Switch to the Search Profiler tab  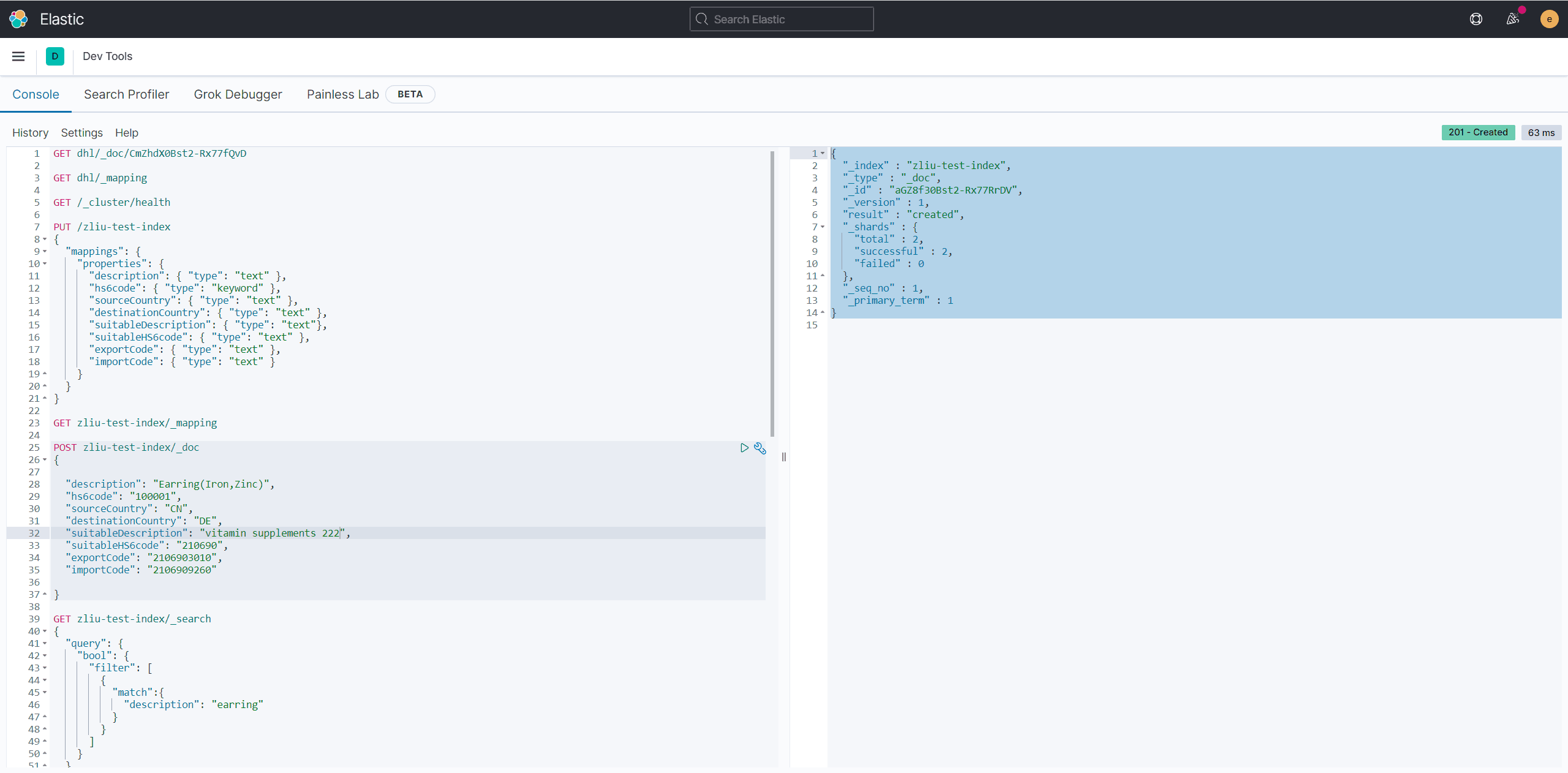point(126,94)
